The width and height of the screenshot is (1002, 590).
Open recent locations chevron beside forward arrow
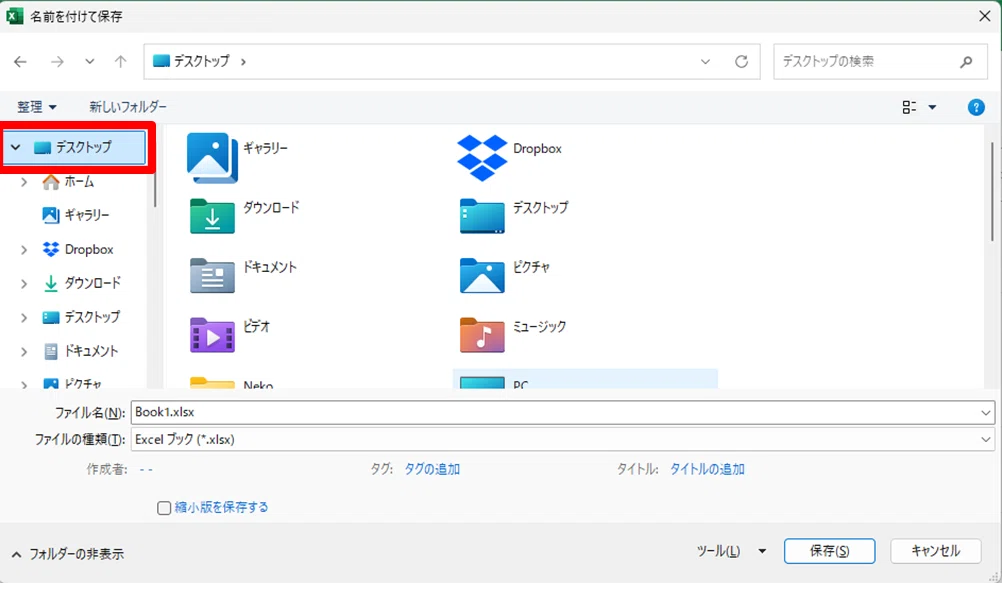pos(89,61)
